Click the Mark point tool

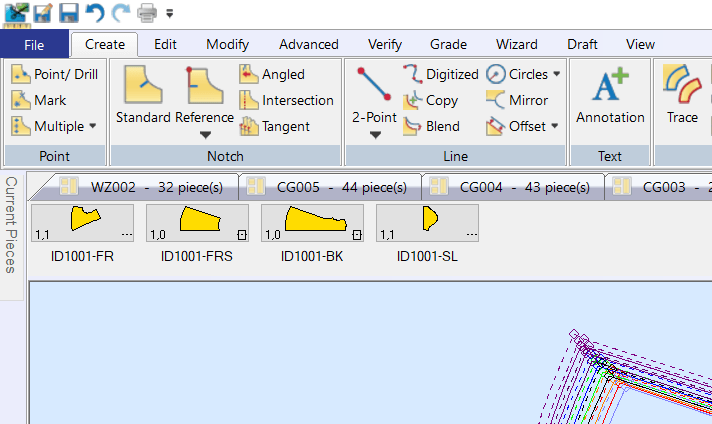[x=40, y=100]
